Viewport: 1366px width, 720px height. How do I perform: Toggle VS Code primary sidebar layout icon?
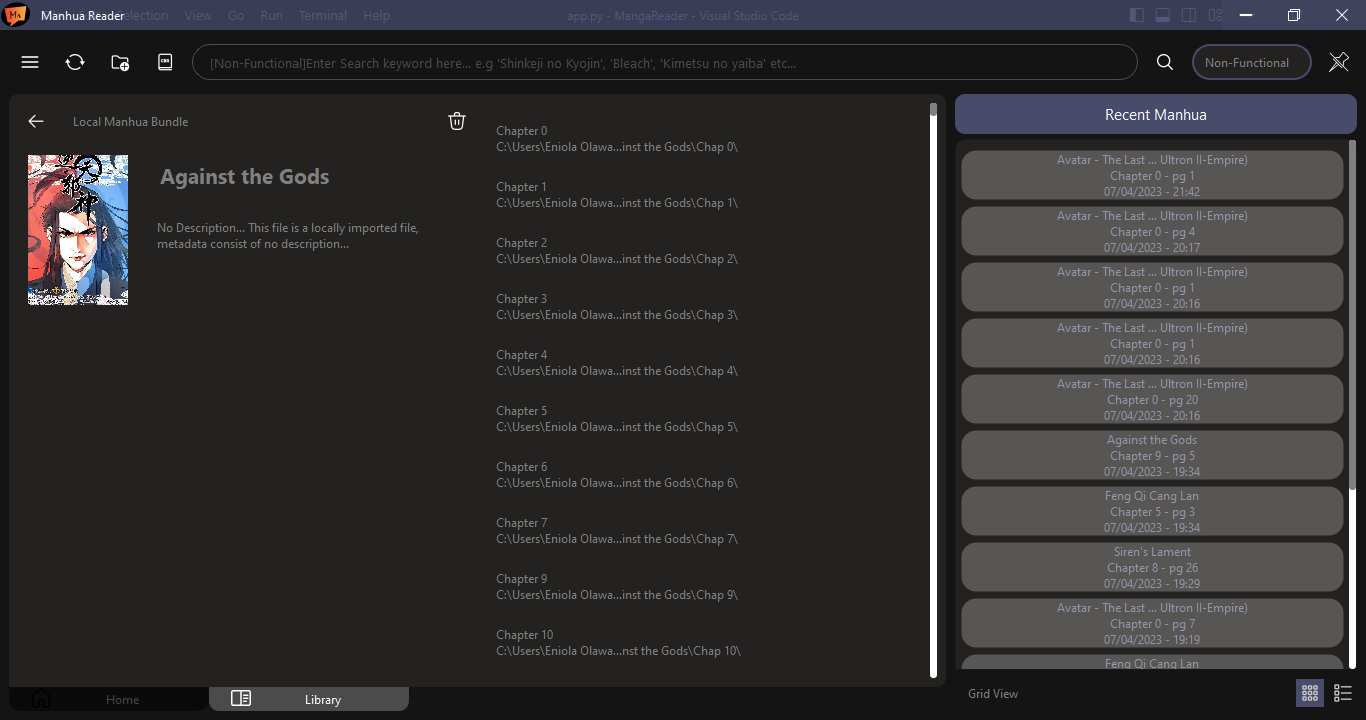point(1137,15)
